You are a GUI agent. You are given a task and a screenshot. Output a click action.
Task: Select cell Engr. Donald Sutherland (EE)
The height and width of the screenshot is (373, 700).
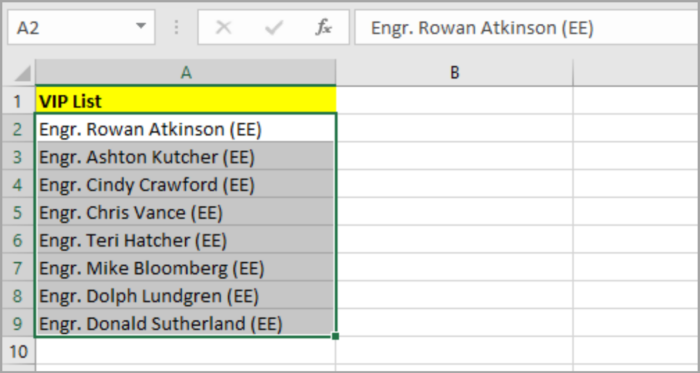point(186,323)
